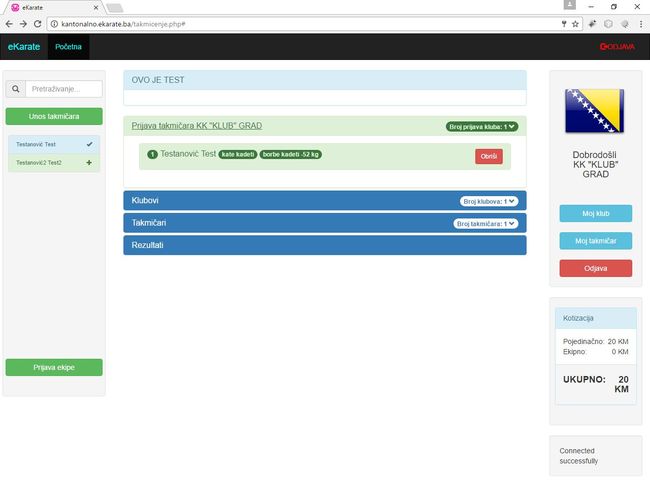
Task: Expand the Broj takmičara badge
Action: point(485,224)
